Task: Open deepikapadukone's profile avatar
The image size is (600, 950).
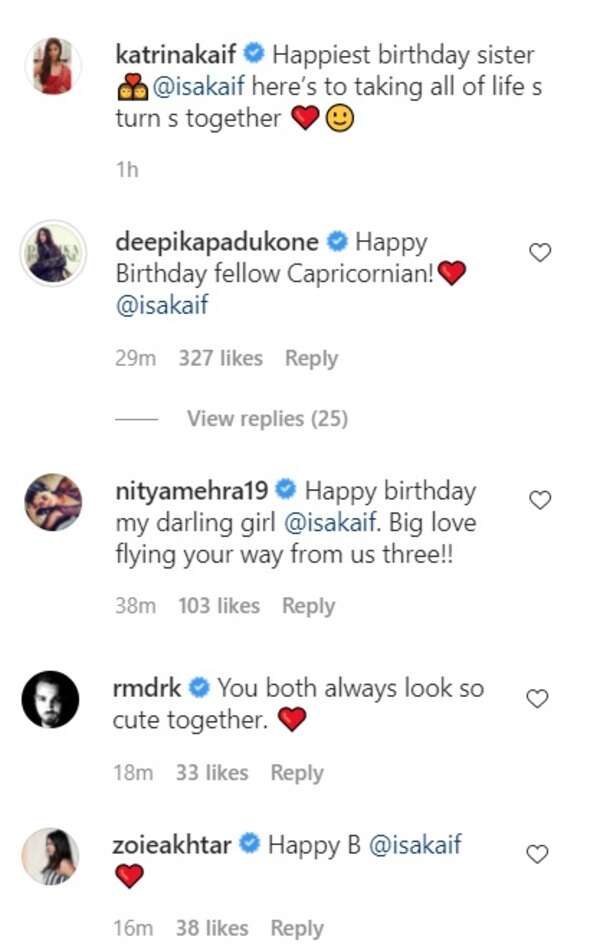Action: (52, 253)
